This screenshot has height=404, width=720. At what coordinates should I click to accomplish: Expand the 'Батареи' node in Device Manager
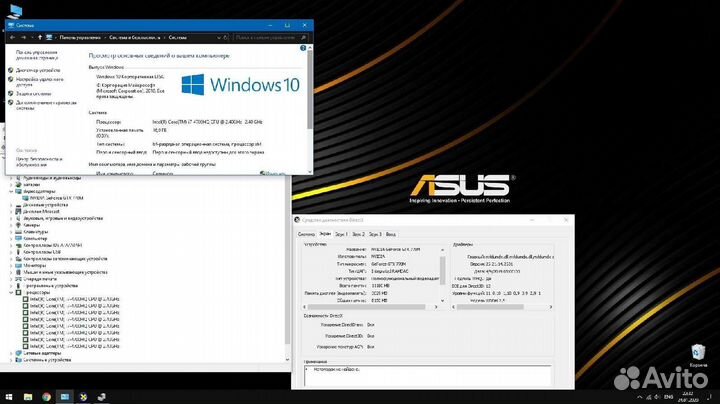tap(11, 185)
